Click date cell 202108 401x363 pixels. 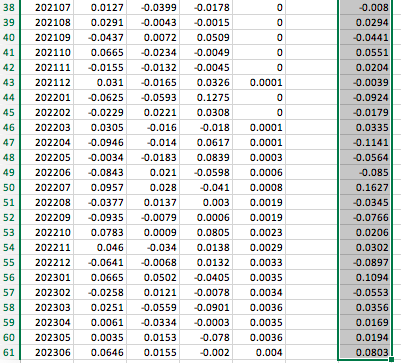47,22
